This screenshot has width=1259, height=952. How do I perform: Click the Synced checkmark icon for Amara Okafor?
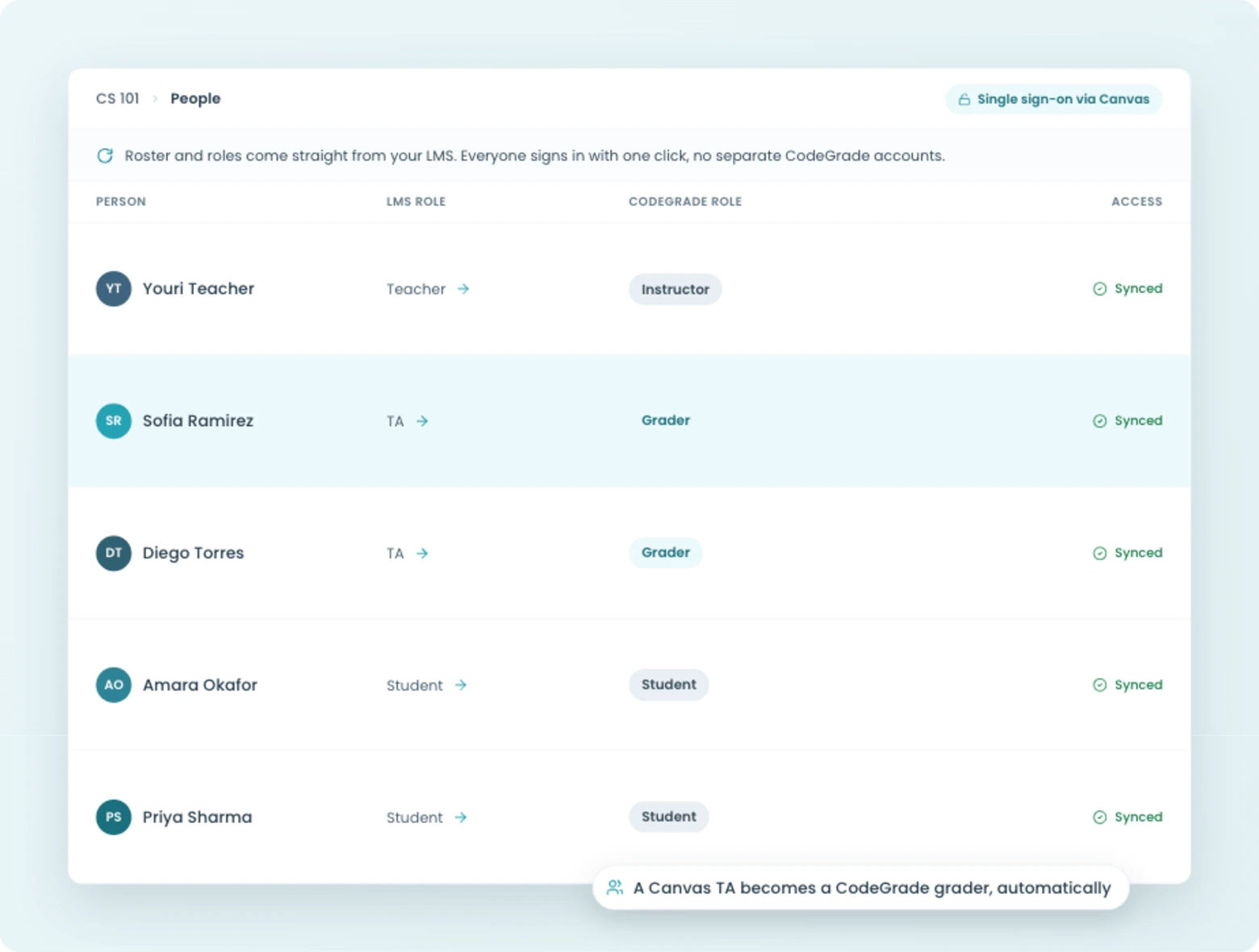(x=1099, y=685)
